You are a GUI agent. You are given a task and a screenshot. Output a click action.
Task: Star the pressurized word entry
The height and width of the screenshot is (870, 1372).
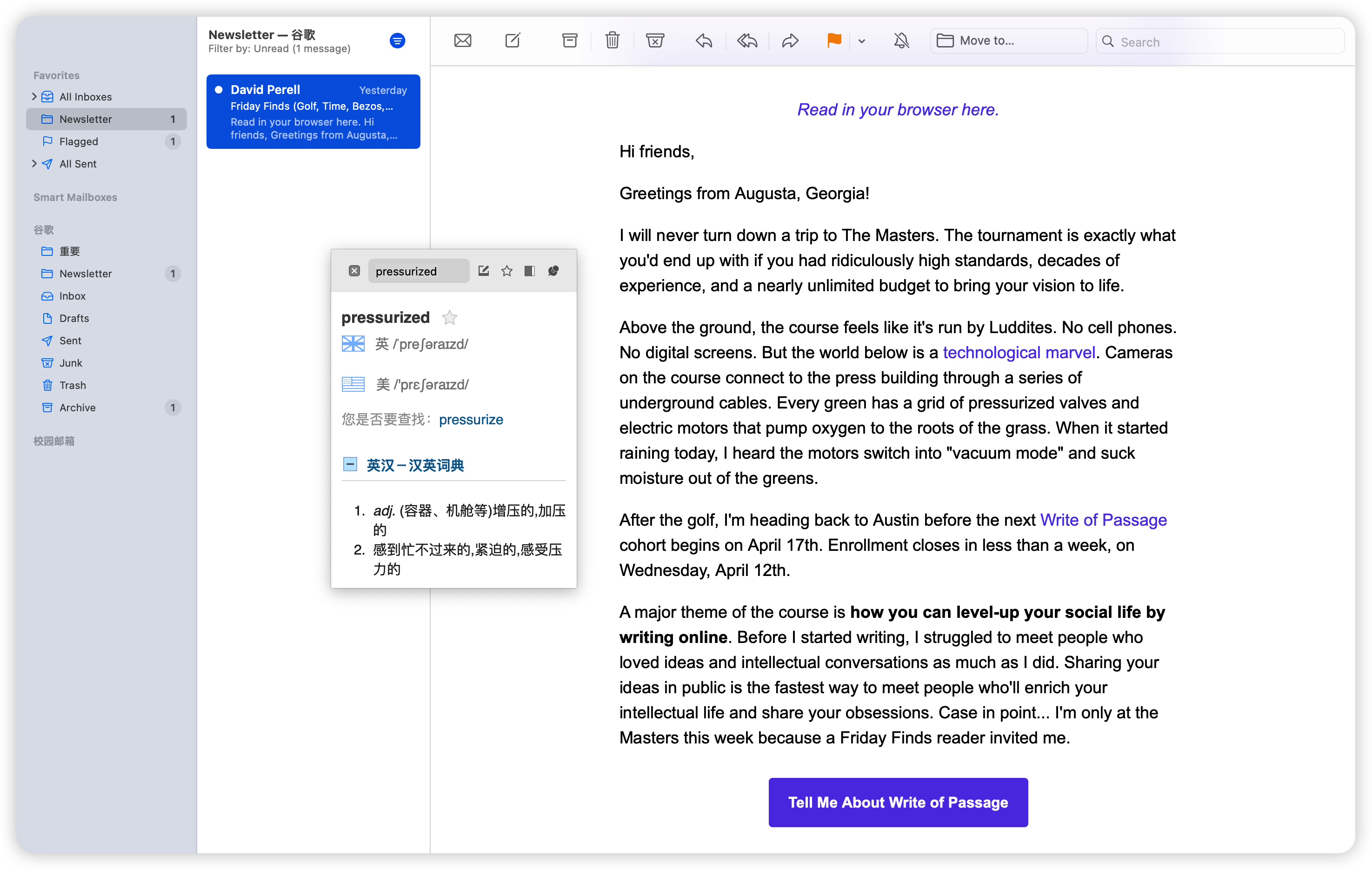tap(450, 318)
